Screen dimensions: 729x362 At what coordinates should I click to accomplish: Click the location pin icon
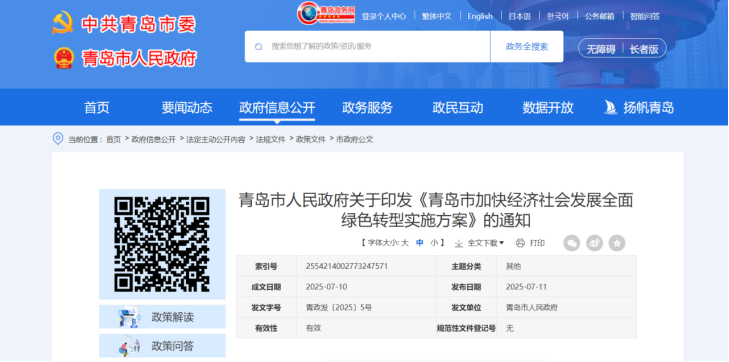[x=58, y=139]
